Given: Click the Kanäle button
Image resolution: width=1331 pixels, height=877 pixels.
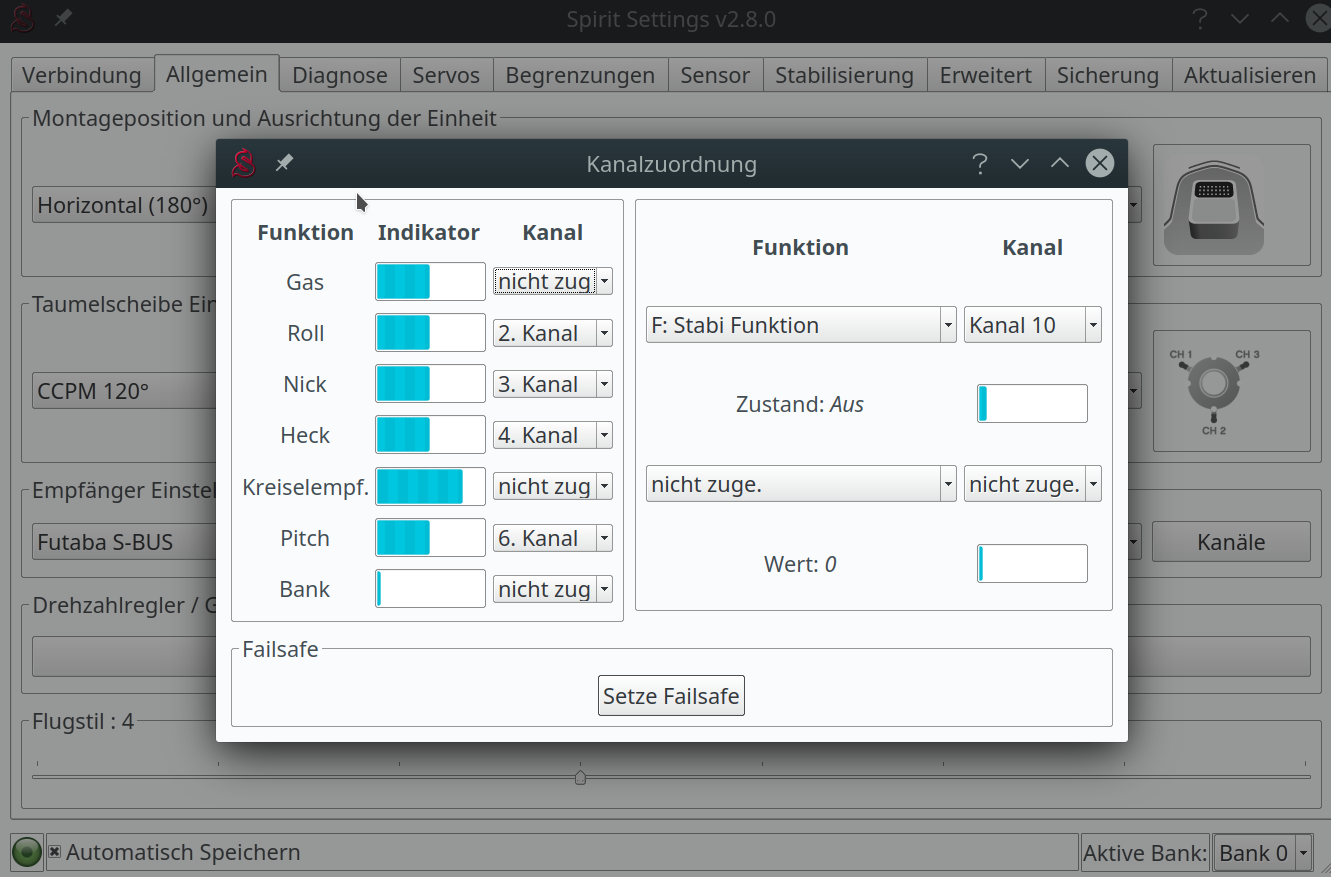Looking at the screenshot, I should pyautogui.click(x=1231, y=542).
